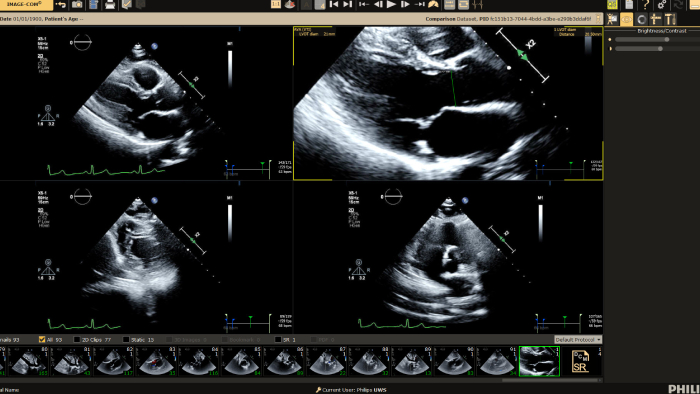This screenshot has height=394, width=700.
Task: Select thumbnail numbered 82
Action: pyautogui.click(x=114, y=361)
